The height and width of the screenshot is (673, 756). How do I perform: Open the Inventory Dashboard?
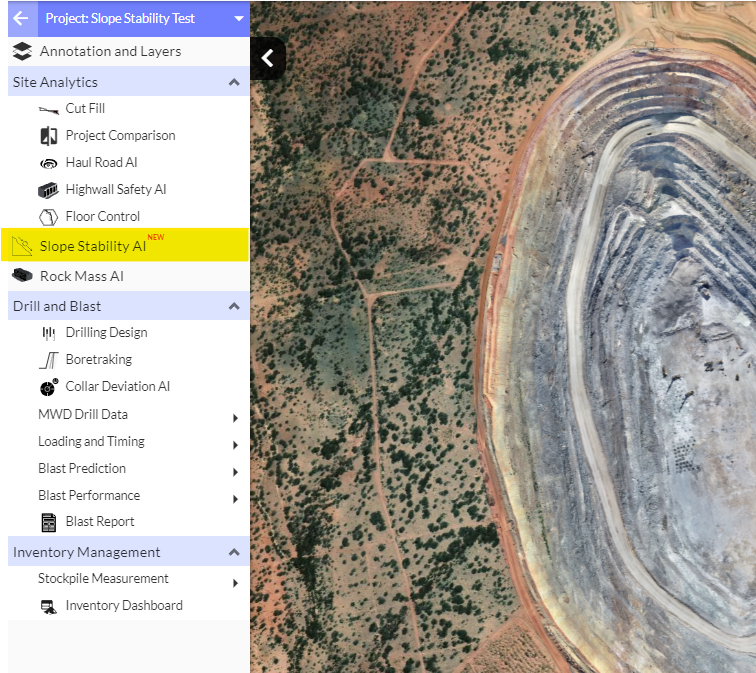point(123,606)
